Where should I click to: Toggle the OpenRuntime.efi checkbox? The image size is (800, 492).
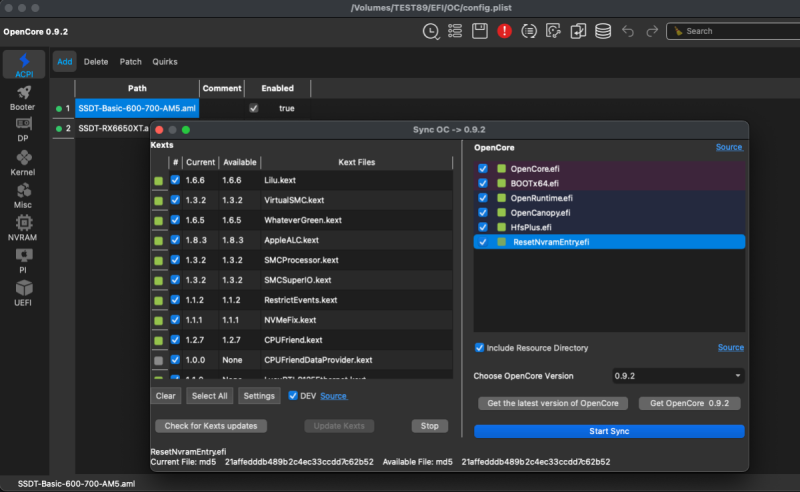point(483,198)
